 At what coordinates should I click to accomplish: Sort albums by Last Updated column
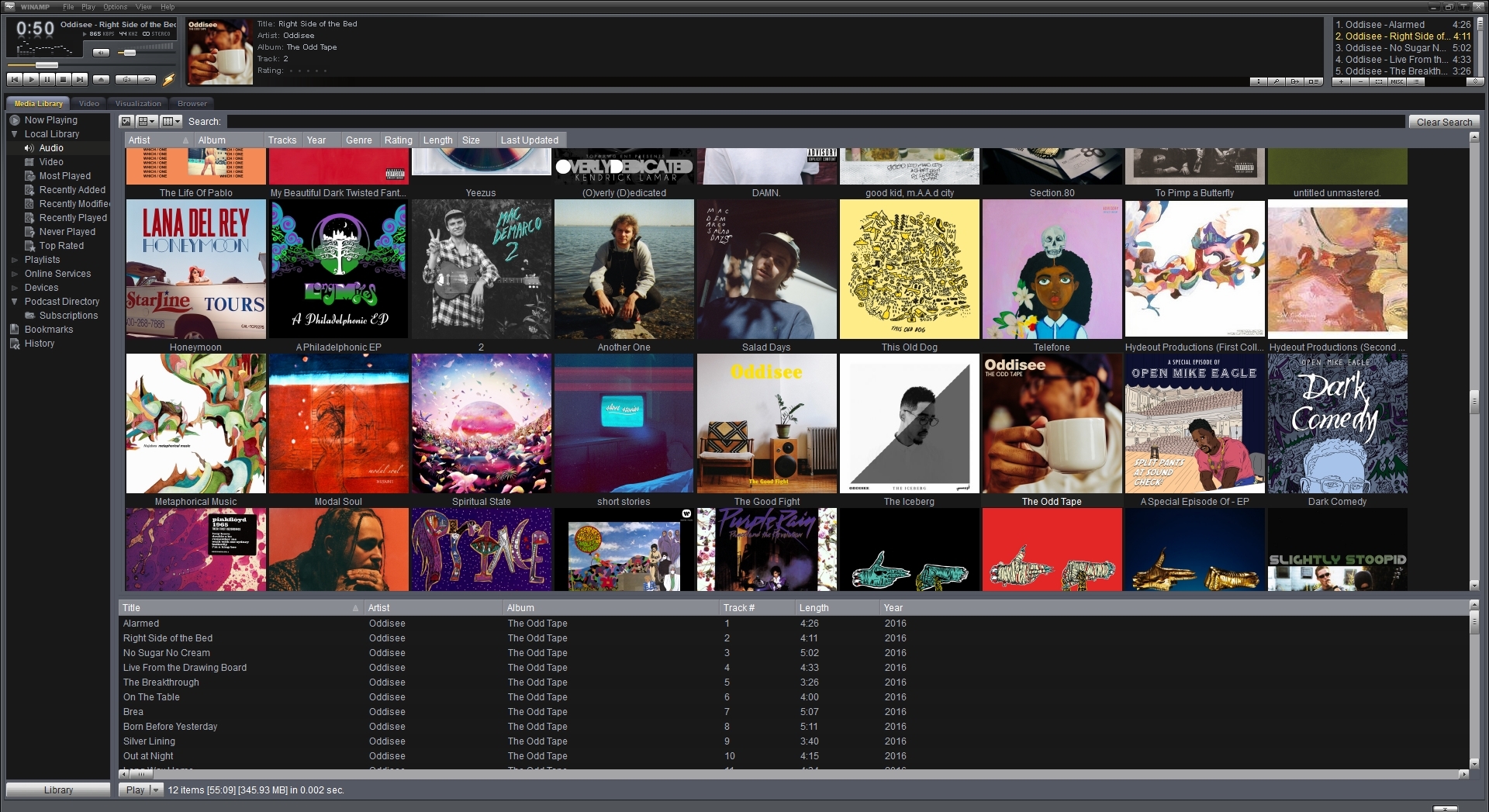coord(532,140)
